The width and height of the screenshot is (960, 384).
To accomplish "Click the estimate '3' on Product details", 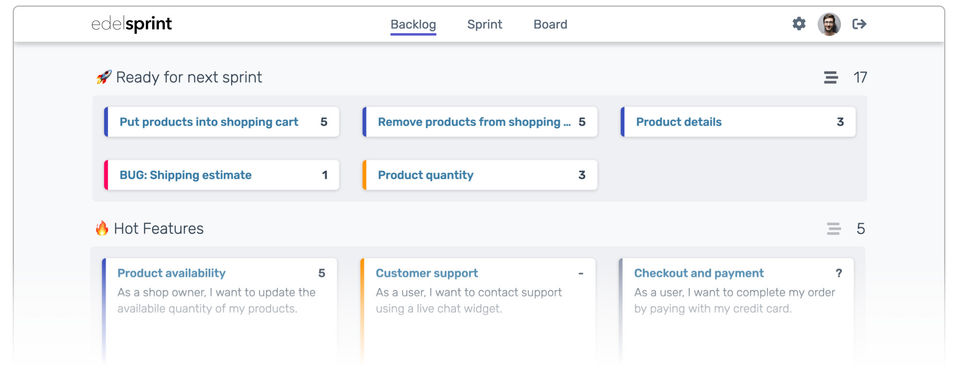I will pyautogui.click(x=840, y=122).
